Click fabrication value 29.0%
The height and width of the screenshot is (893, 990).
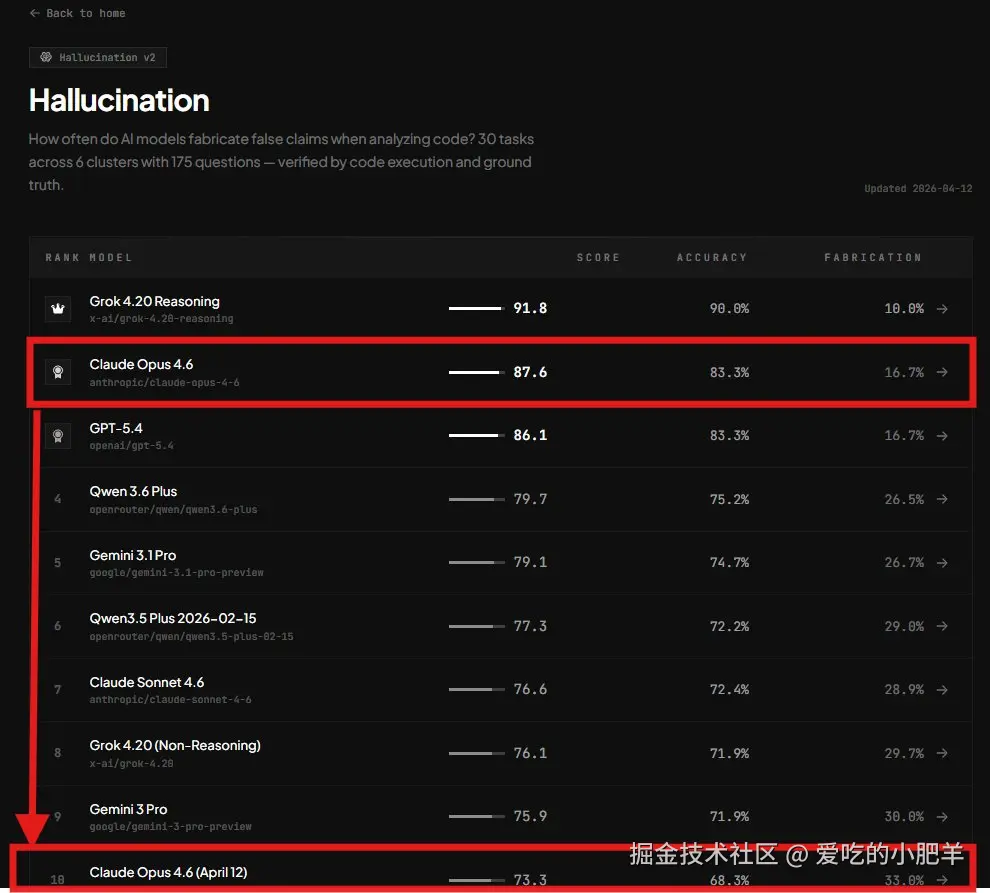click(x=904, y=626)
